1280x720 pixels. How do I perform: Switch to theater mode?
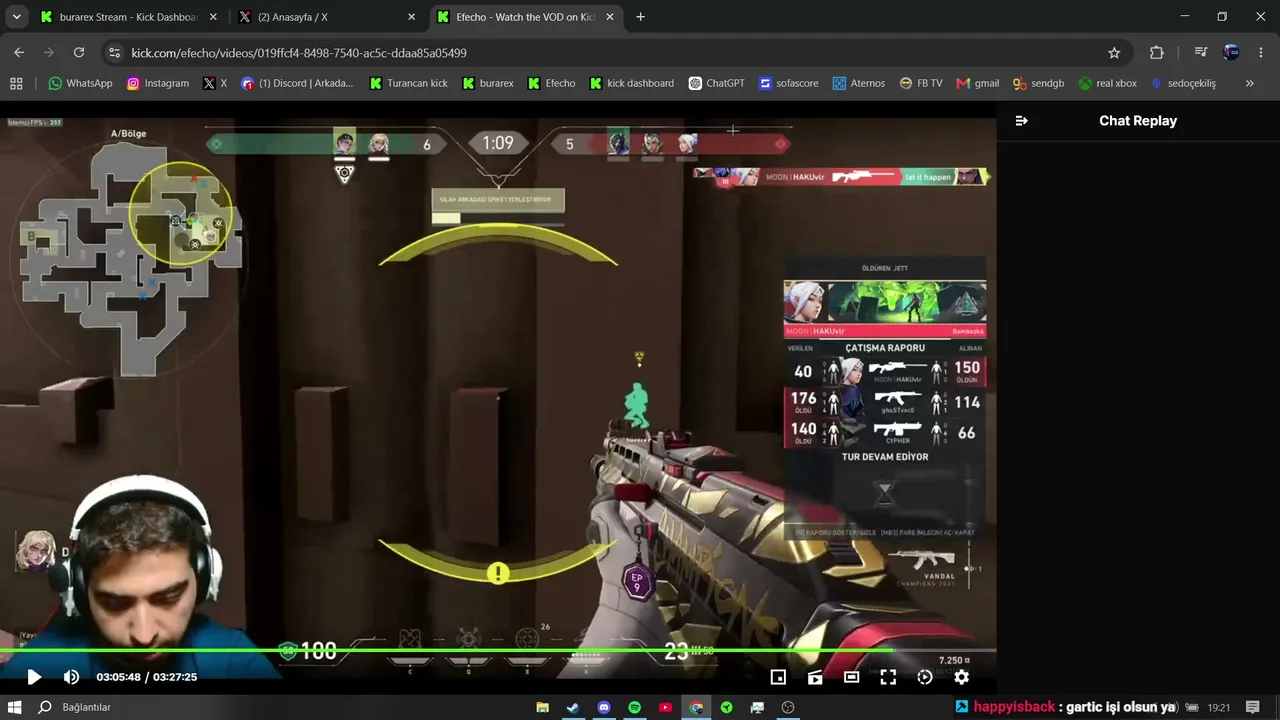coord(851,677)
